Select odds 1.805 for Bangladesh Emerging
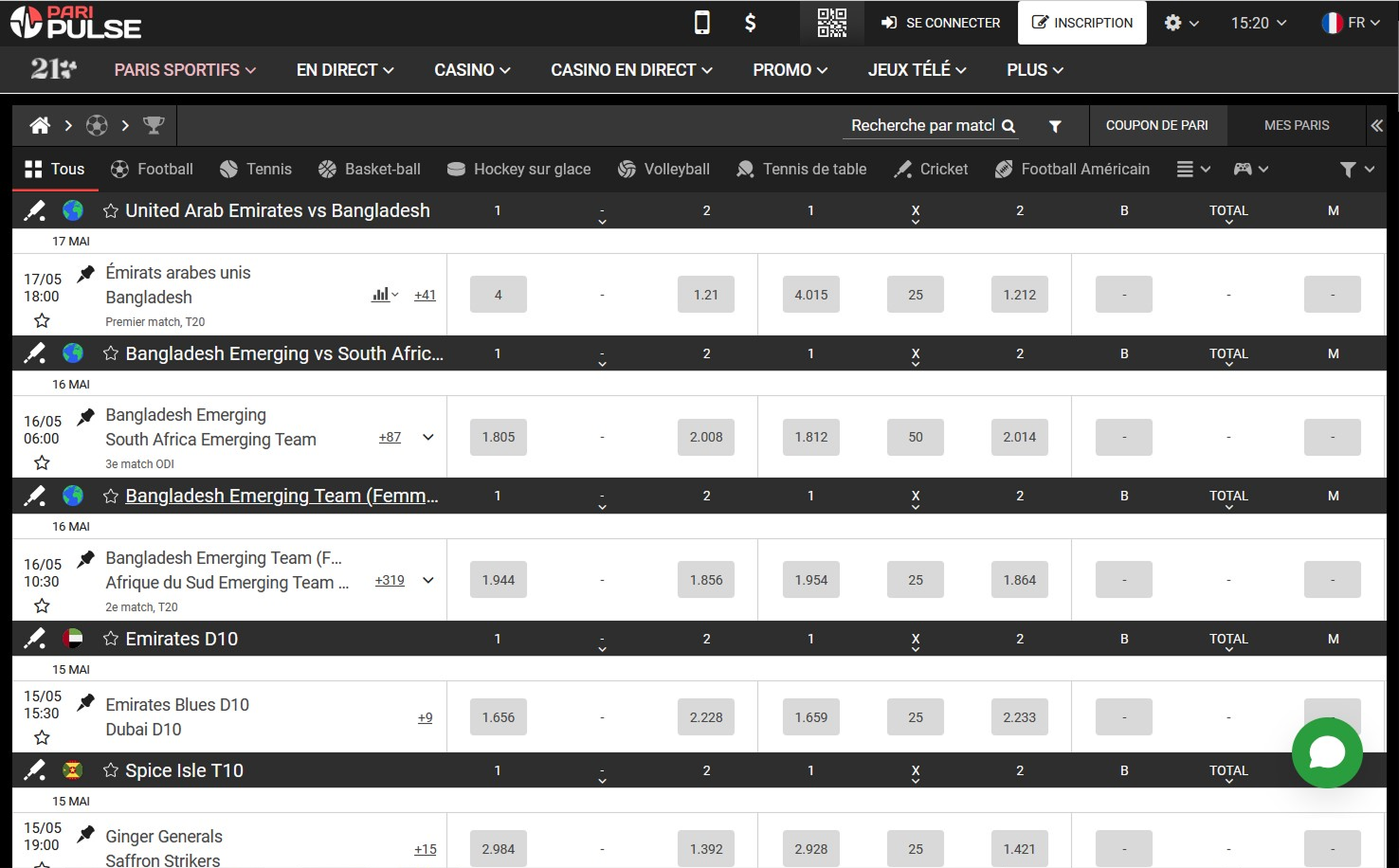 point(498,437)
